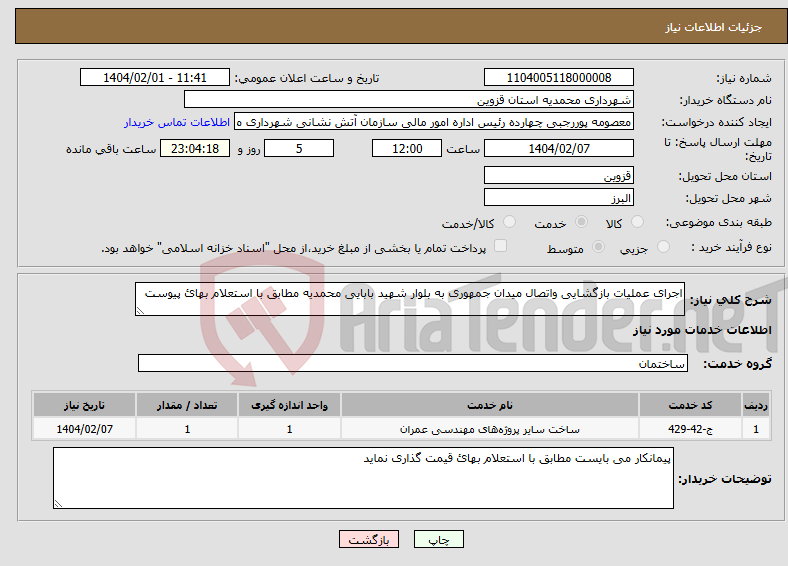Click the request creator field
This screenshot has width=788, height=566.
434,122
